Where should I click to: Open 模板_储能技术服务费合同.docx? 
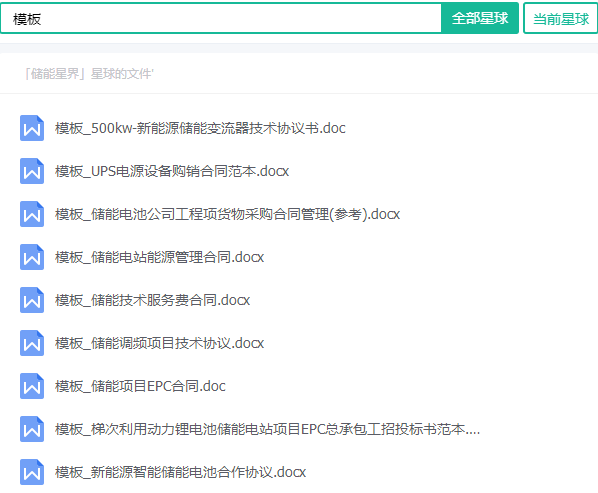[x=153, y=300]
